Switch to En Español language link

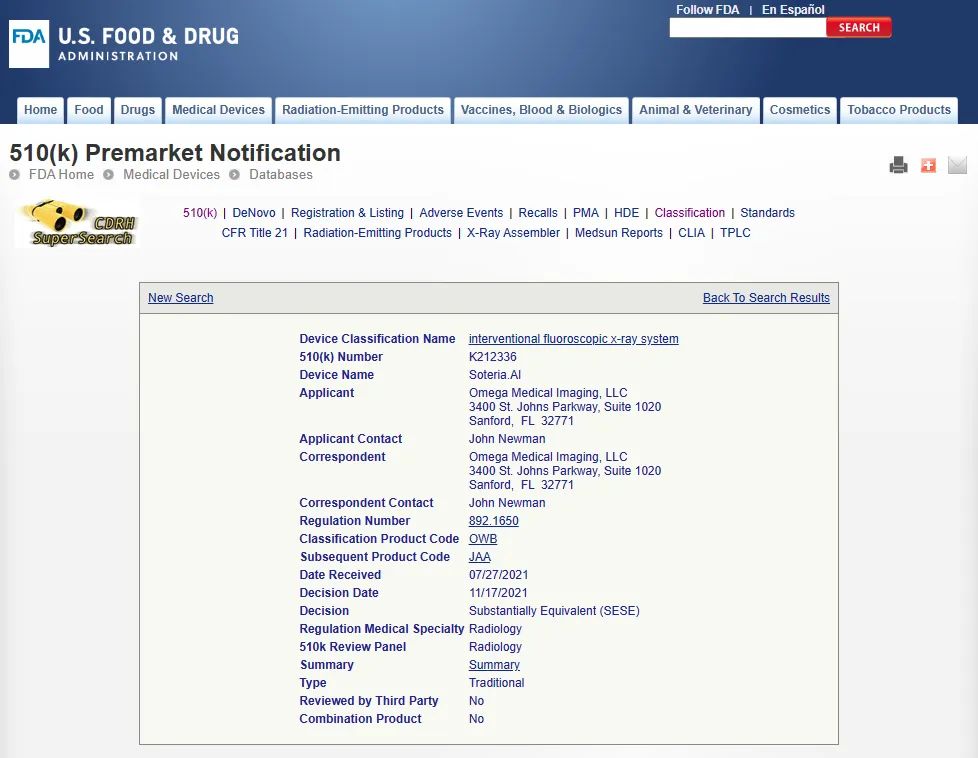click(x=793, y=10)
